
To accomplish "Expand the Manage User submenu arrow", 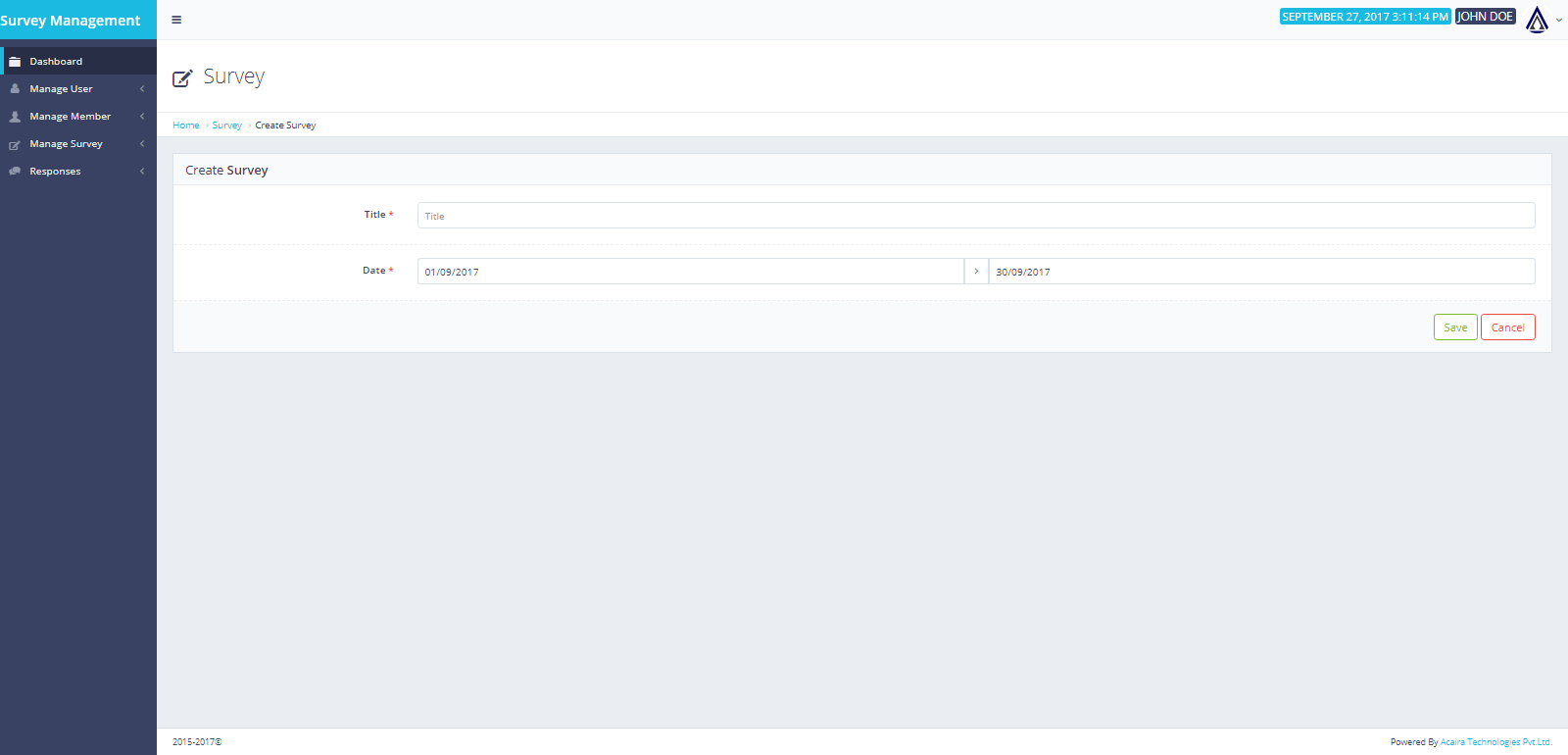I will point(142,89).
